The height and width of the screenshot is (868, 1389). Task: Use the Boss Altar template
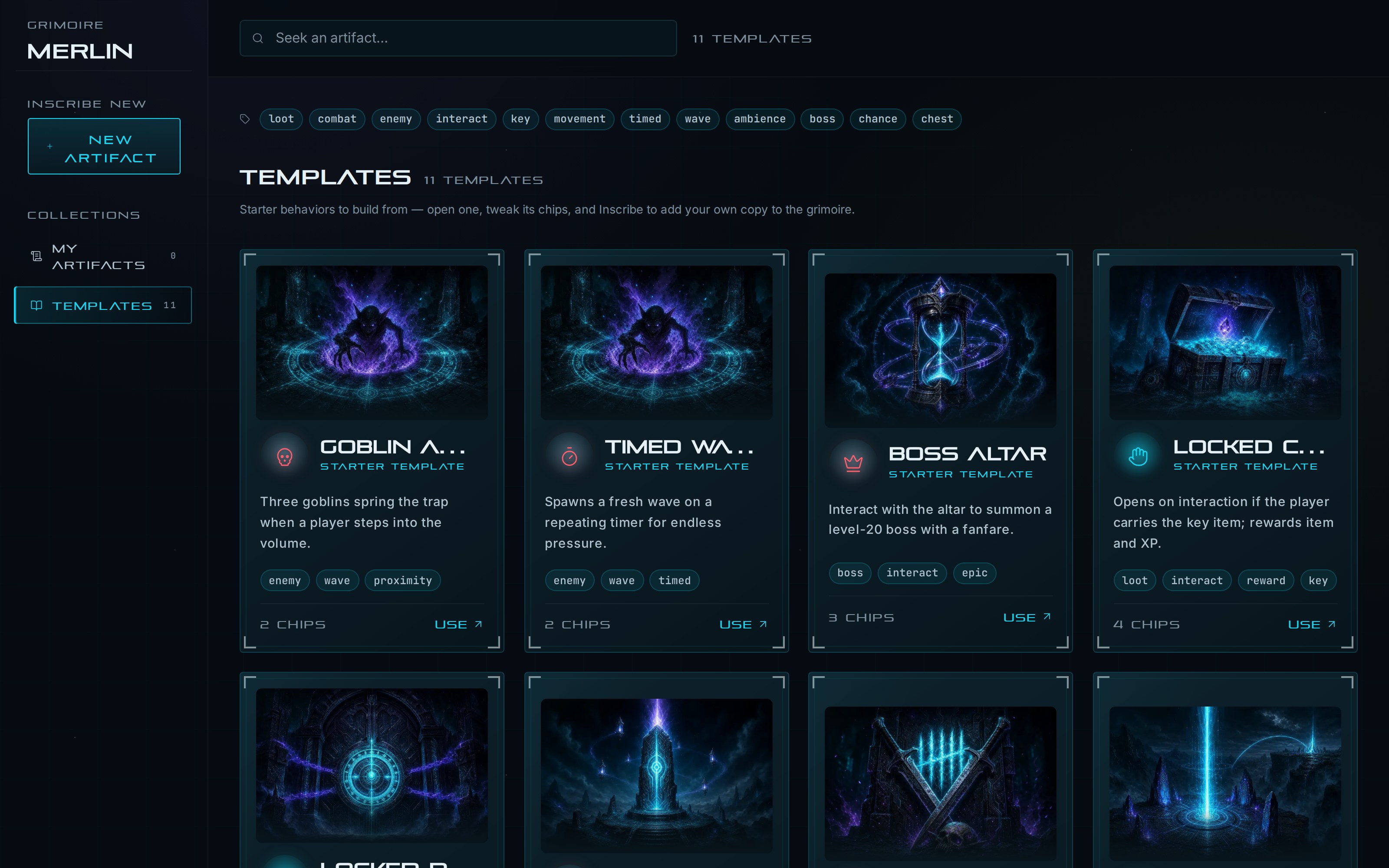(1027, 618)
